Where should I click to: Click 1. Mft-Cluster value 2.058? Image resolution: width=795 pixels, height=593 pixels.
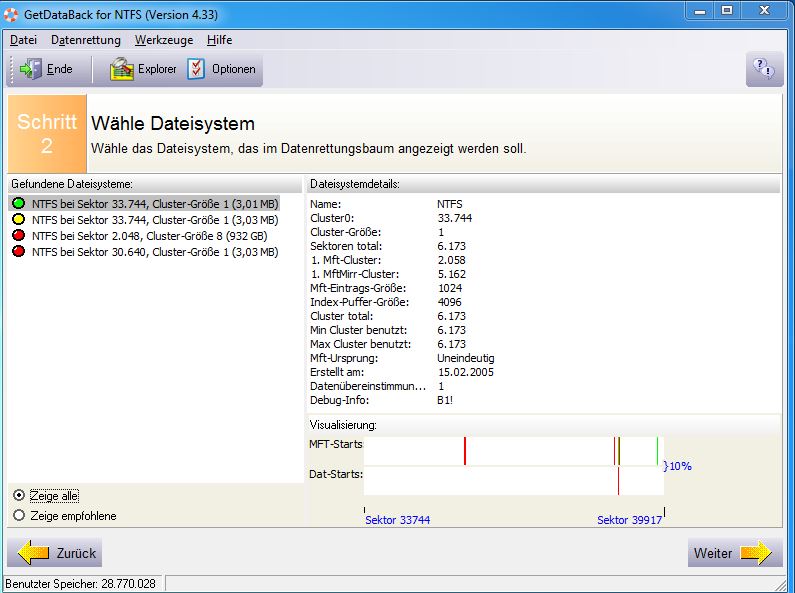451,260
